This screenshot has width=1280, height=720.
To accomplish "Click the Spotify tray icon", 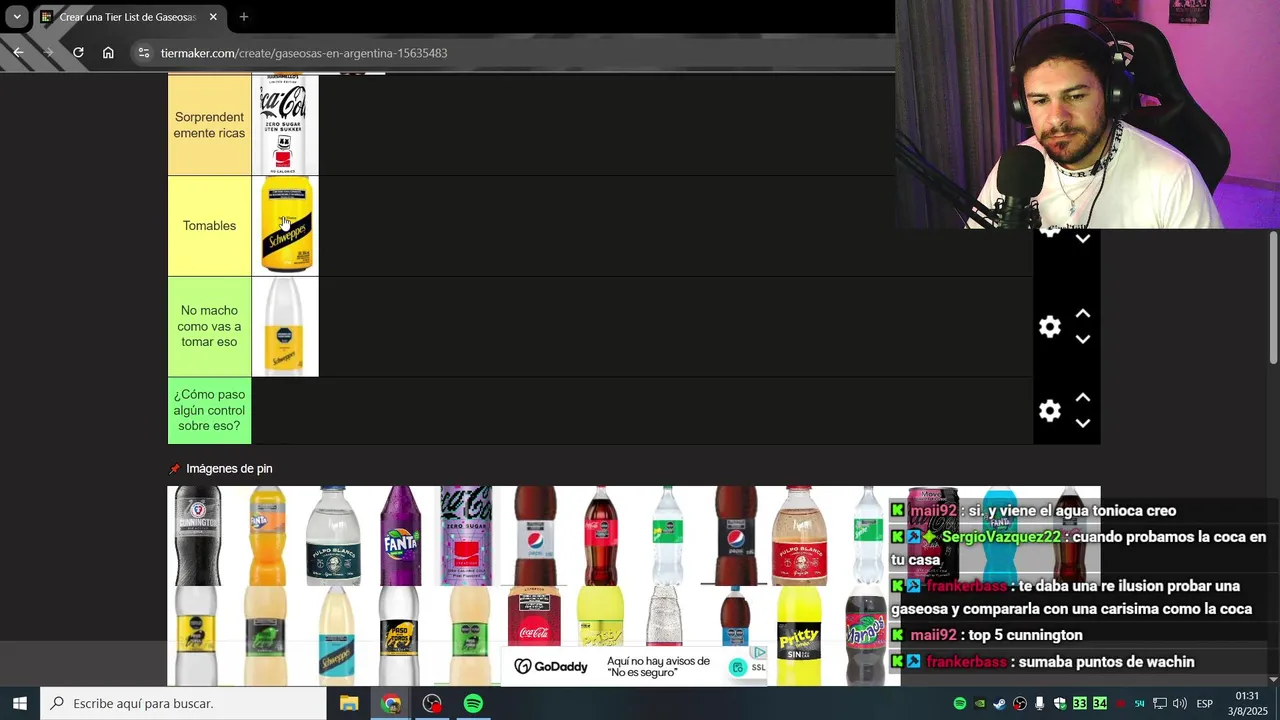I will click(960, 704).
